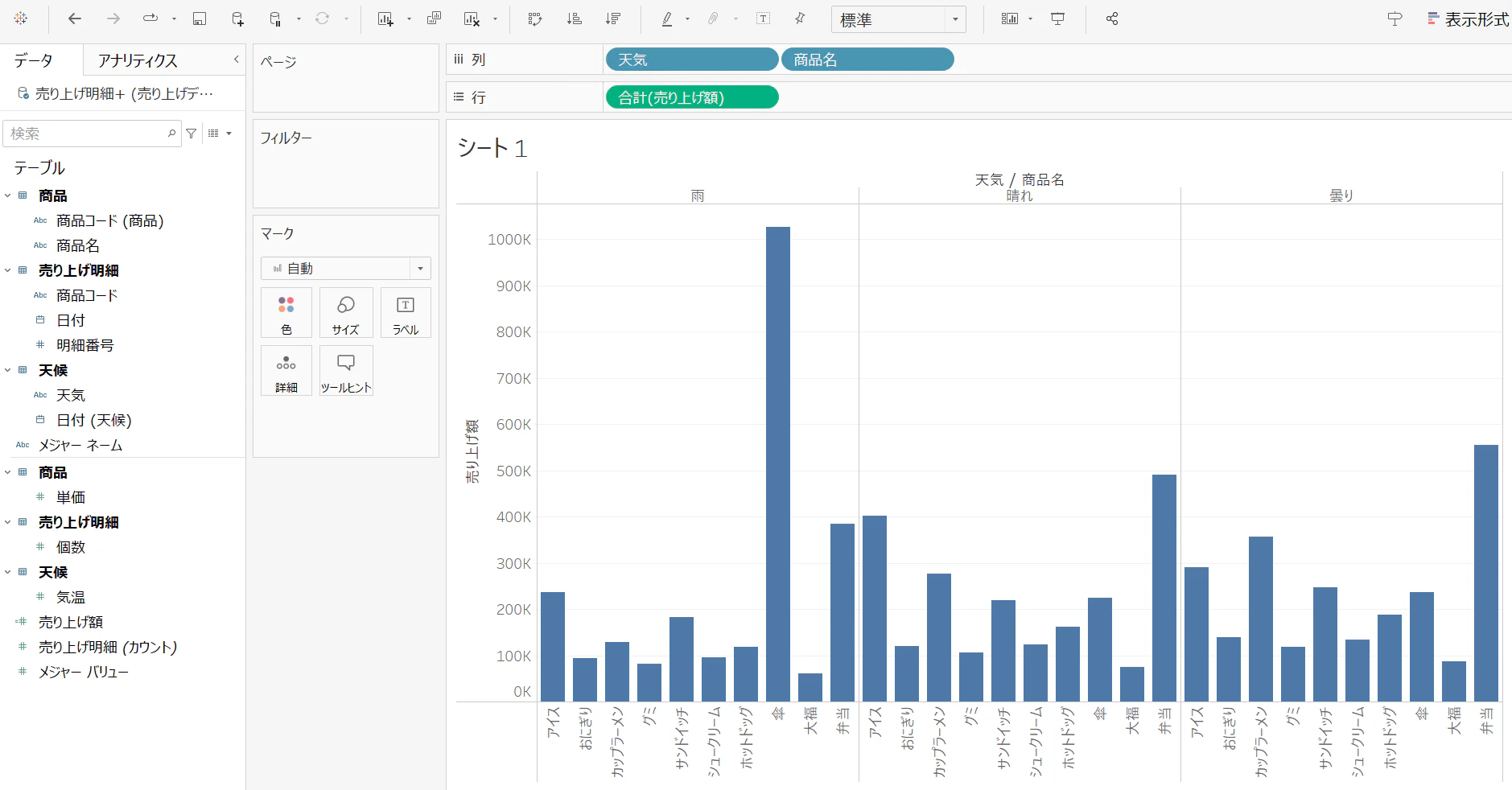This screenshot has height=790, width=1512.
Task: Select the データ tab
Action: [x=34, y=60]
